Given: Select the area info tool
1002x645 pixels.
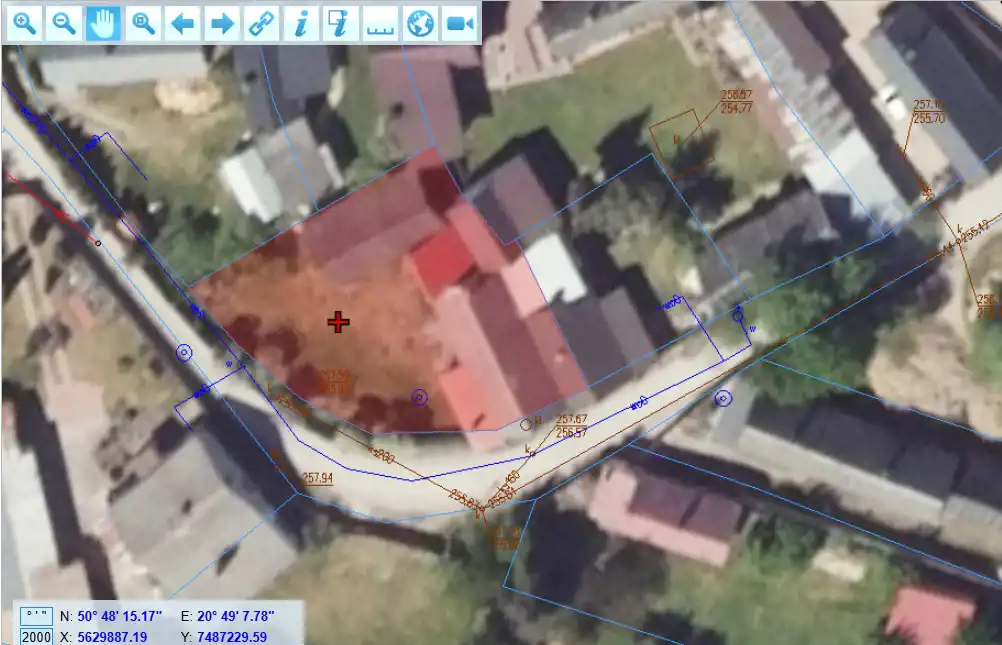Looking at the screenshot, I should [341, 24].
